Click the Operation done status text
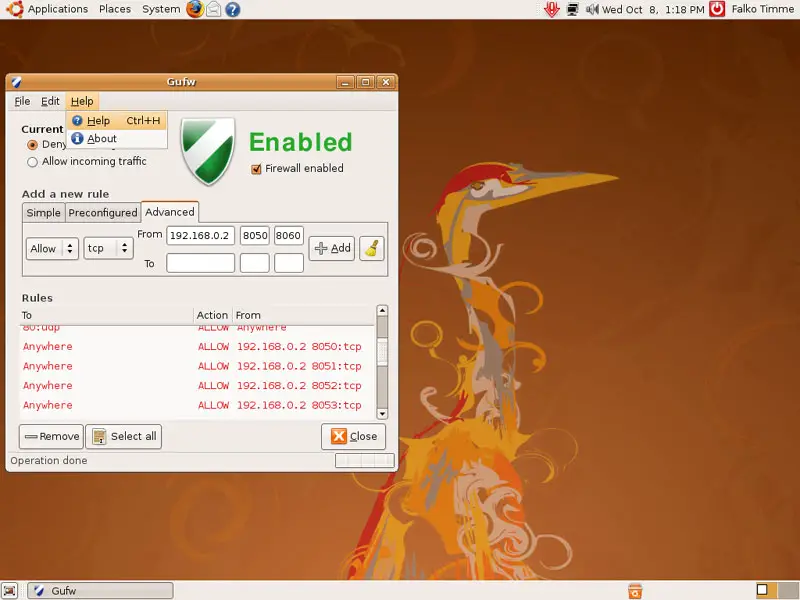Screen dimensions: 800x600 49,460
